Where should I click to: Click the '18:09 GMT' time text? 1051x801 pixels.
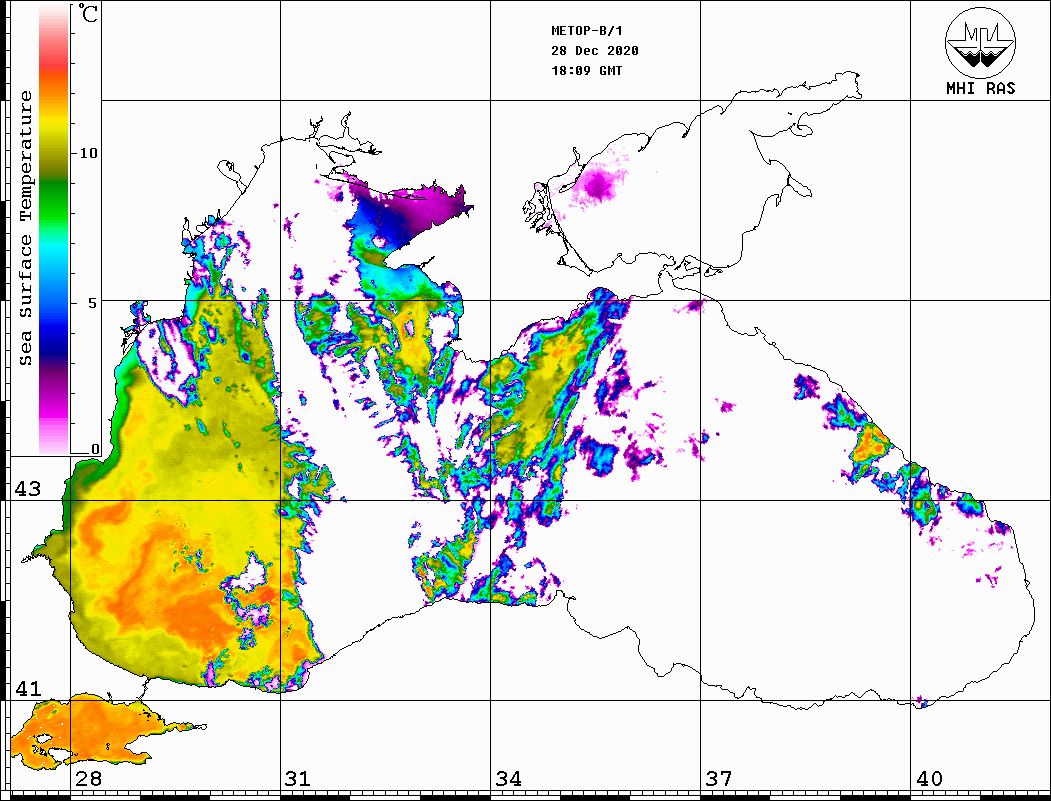[x=586, y=70]
